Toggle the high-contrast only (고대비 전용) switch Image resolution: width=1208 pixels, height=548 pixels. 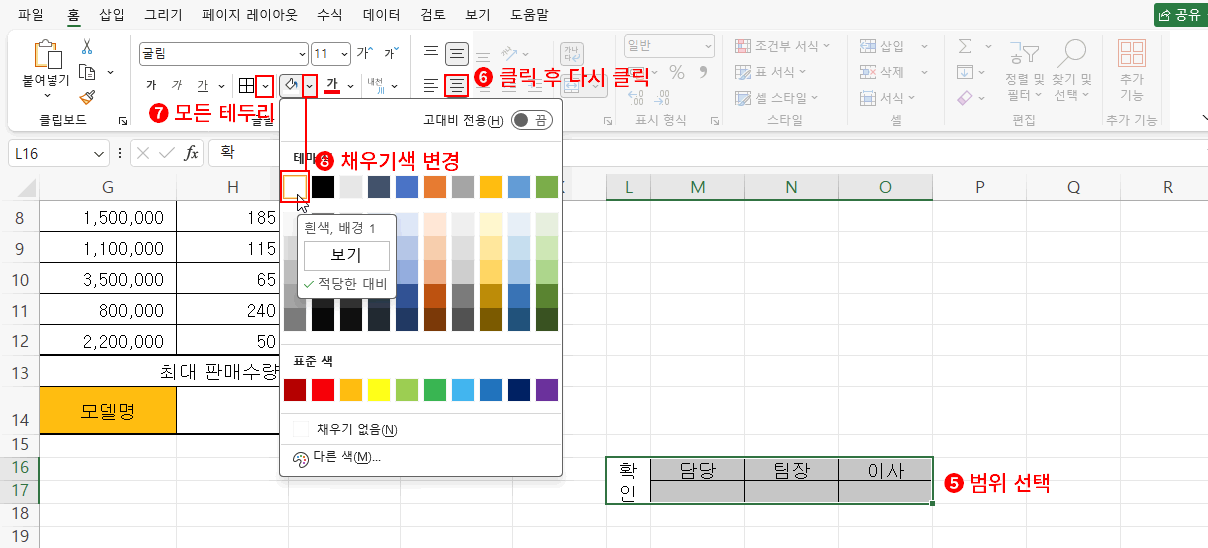(530, 120)
